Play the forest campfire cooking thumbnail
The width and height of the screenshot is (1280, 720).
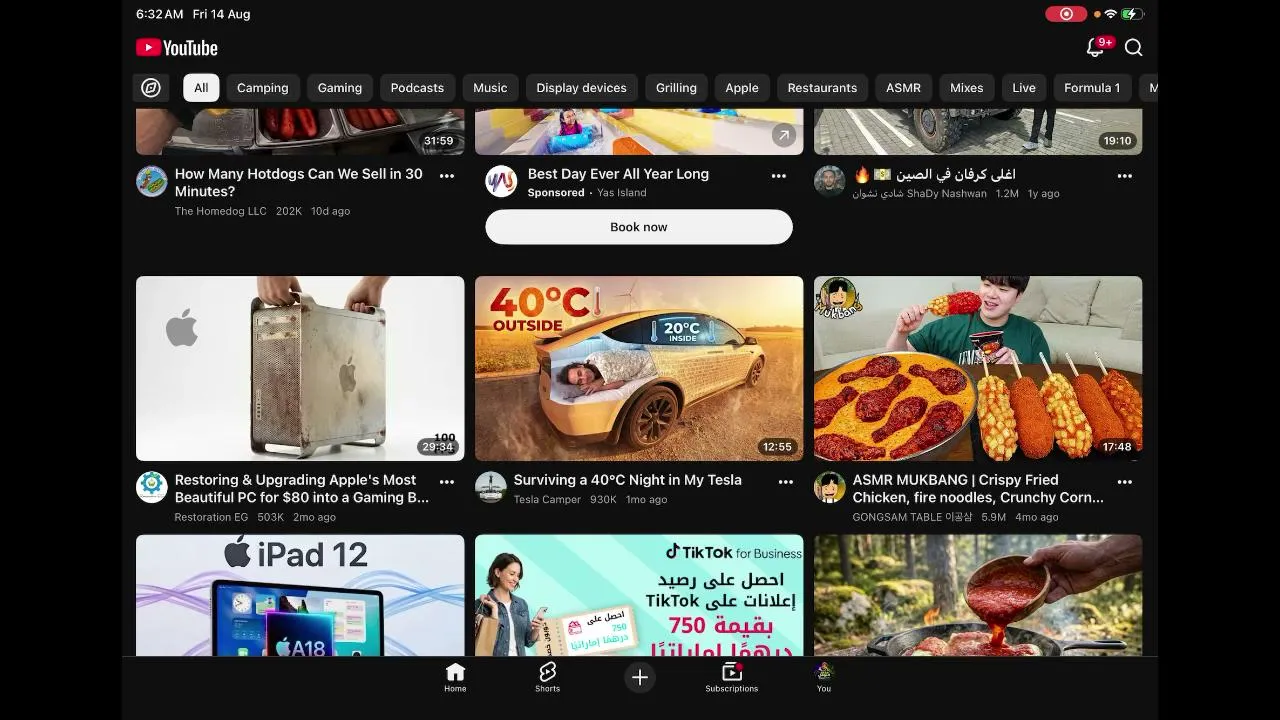[978, 595]
